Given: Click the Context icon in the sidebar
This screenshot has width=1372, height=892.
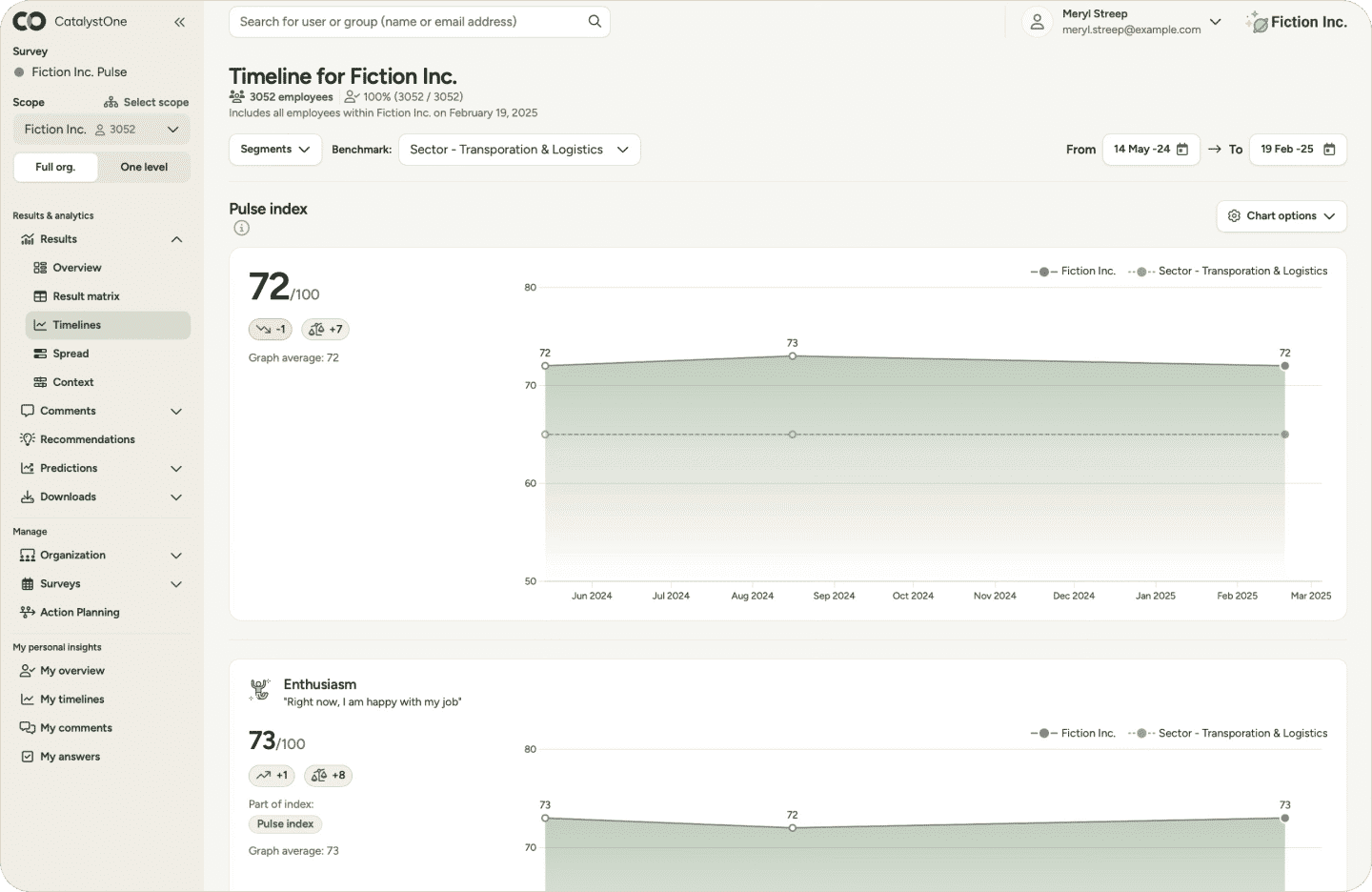Looking at the screenshot, I should [40, 382].
